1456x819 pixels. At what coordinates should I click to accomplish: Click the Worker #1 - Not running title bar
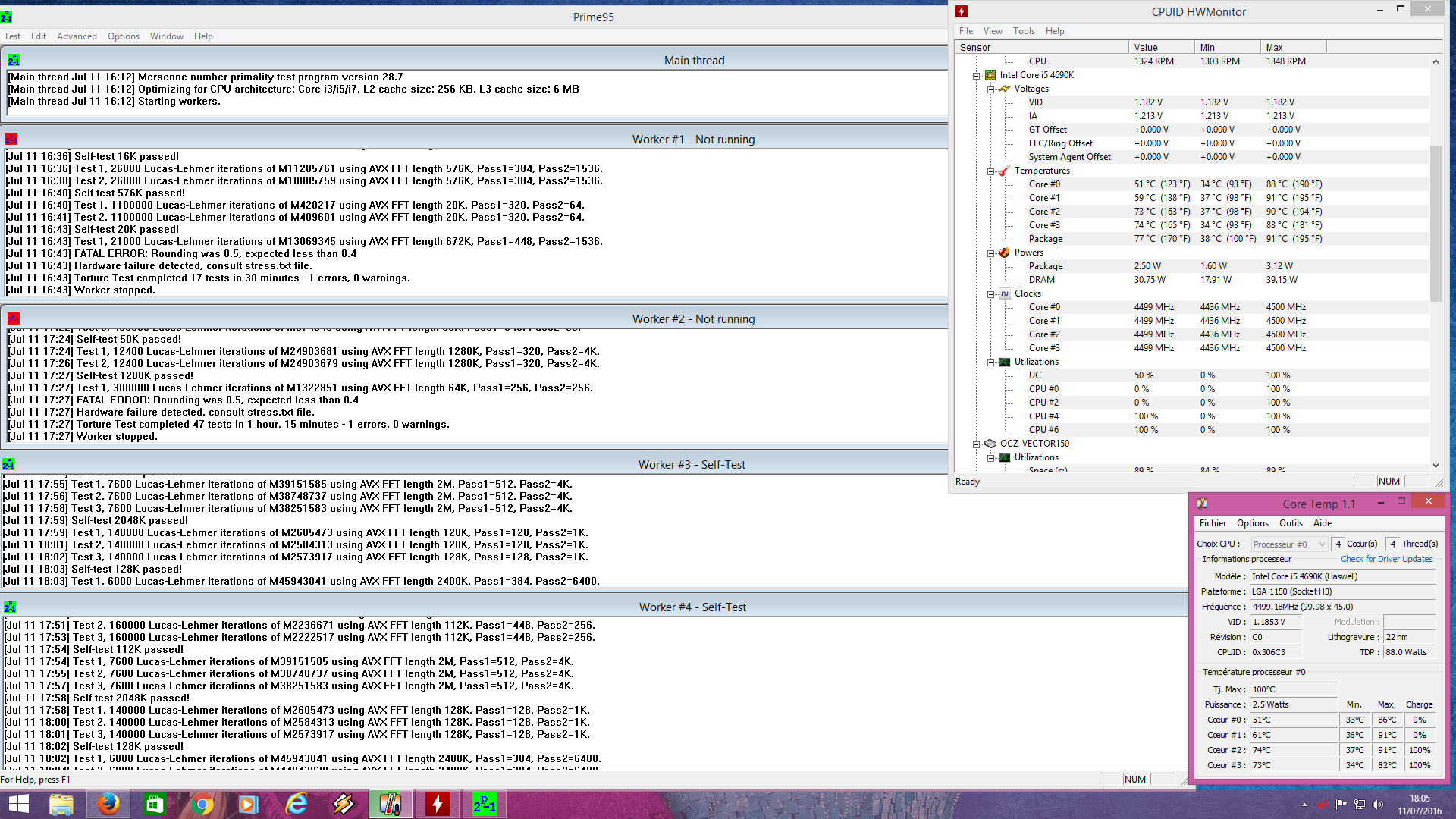point(475,139)
